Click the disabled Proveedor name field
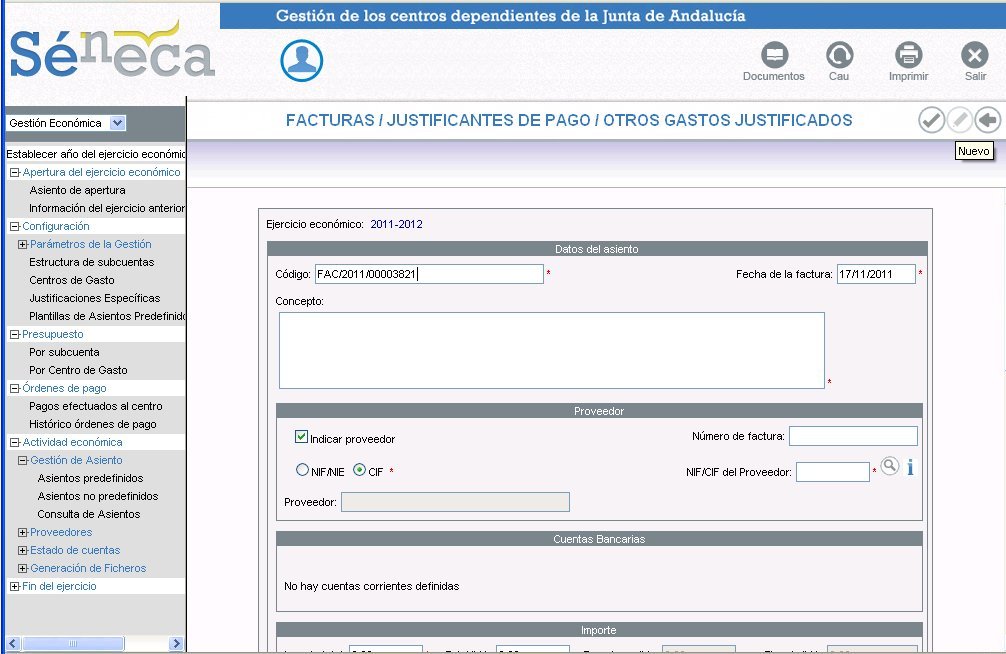The width and height of the screenshot is (1006, 654). [456, 502]
